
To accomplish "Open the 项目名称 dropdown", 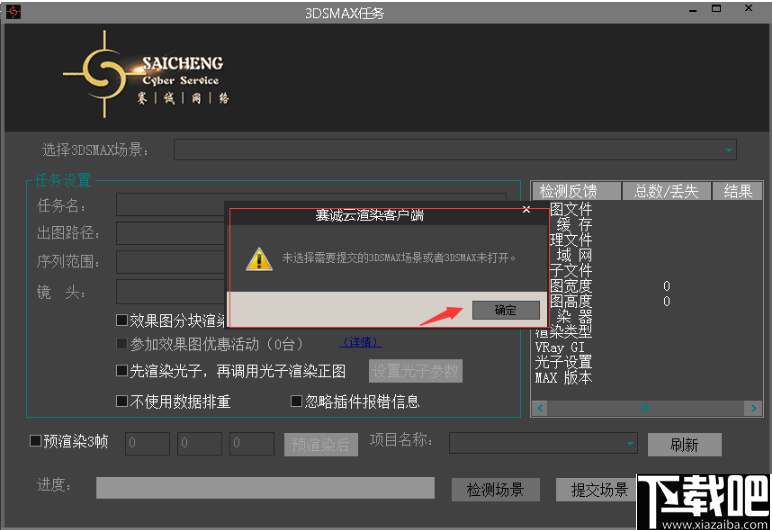I will [630, 444].
